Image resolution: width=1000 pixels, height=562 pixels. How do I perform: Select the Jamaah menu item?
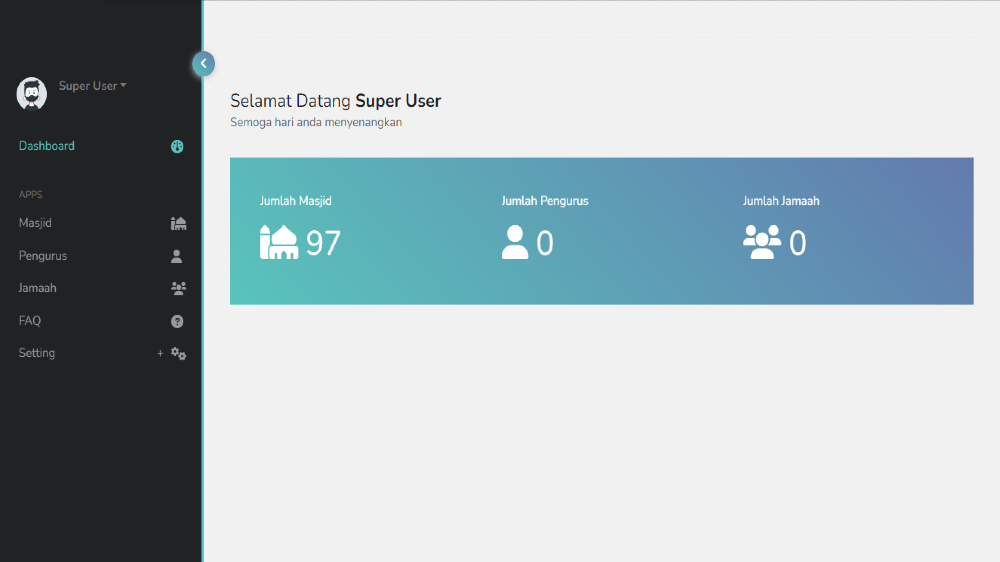[x=38, y=288]
